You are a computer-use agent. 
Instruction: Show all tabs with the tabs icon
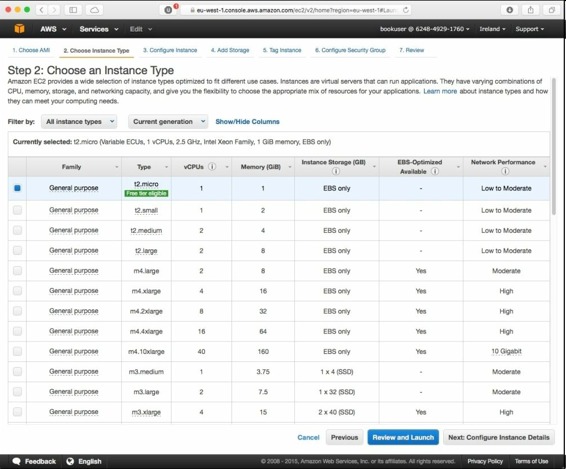coord(552,10)
